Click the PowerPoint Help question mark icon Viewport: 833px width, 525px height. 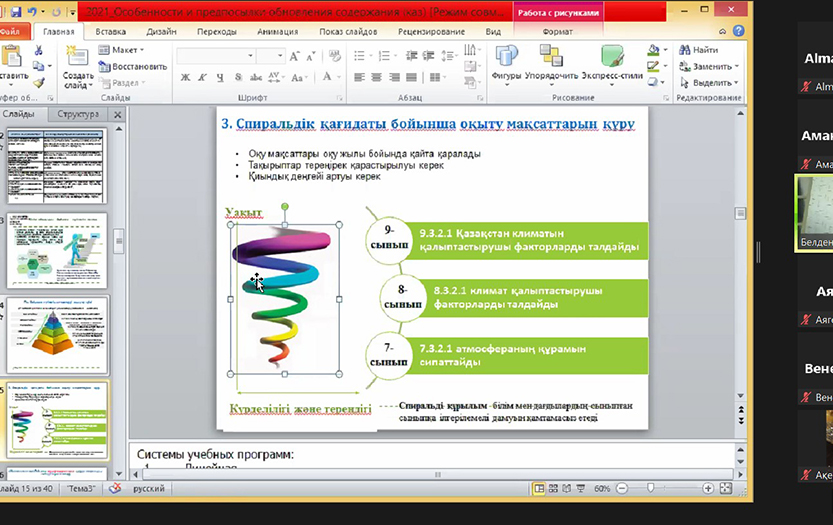point(739,31)
